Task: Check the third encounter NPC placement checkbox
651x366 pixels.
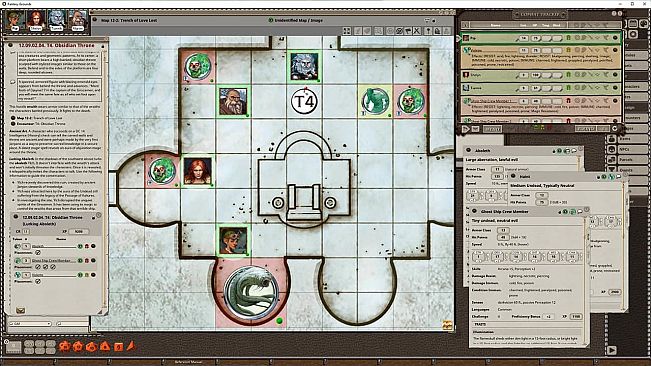Action: (x=38, y=281)
